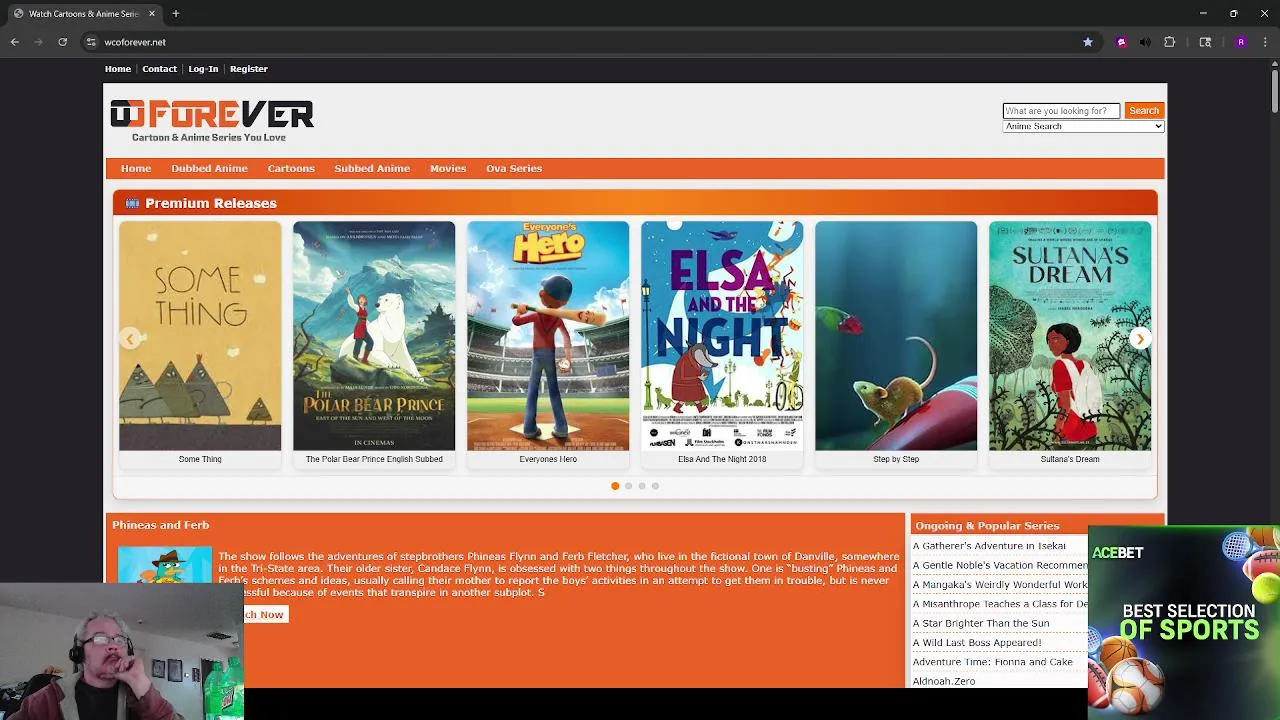This screenshot has height=720, width=1280.
Task: Click the Watch Now button
Action: 264,614
